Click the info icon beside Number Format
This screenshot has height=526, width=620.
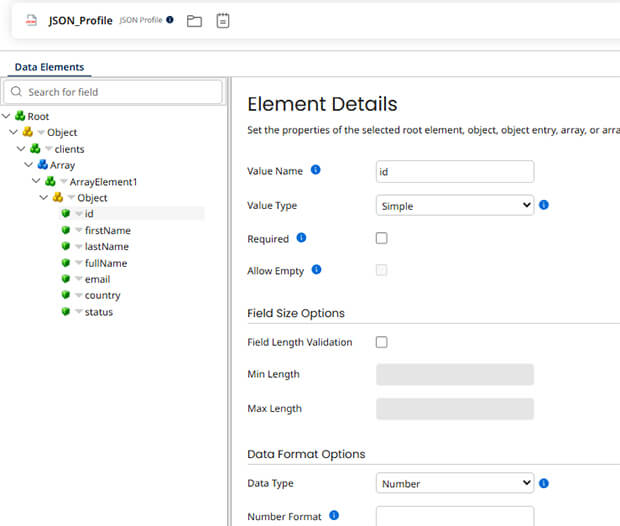coord(334,516)
